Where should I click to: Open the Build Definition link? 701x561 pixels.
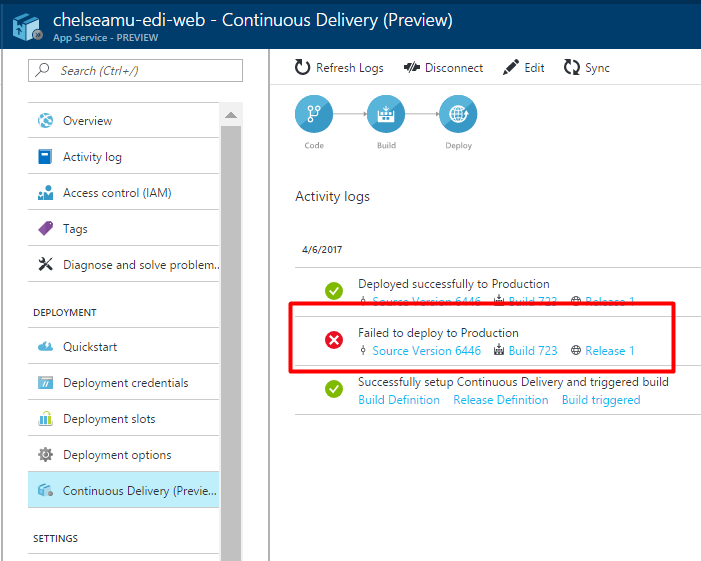(x=399, y=400)
